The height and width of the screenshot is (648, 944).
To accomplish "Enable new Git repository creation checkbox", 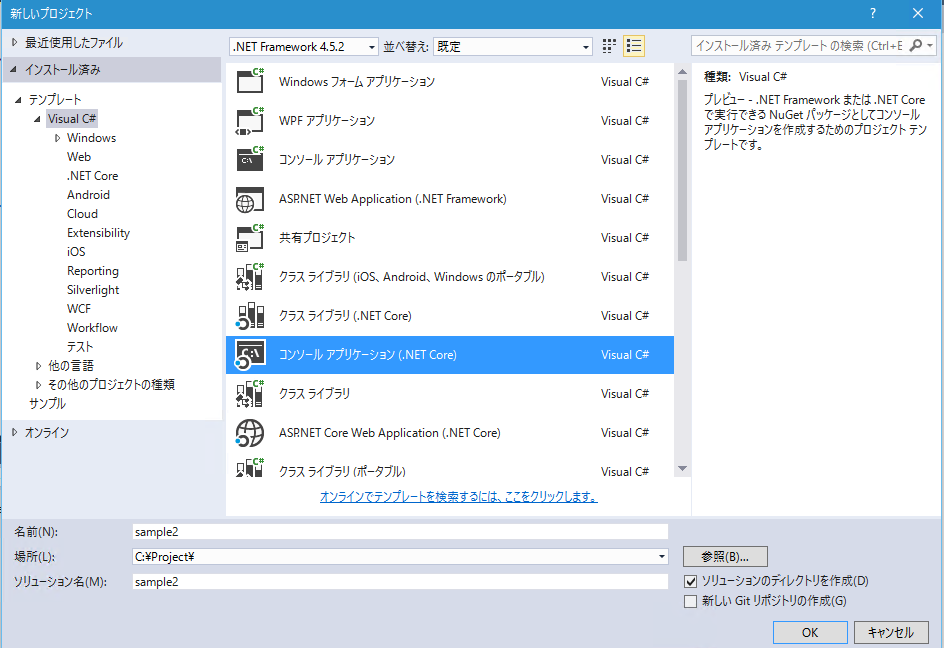I will pyautogui.click(x=691, y=601).
